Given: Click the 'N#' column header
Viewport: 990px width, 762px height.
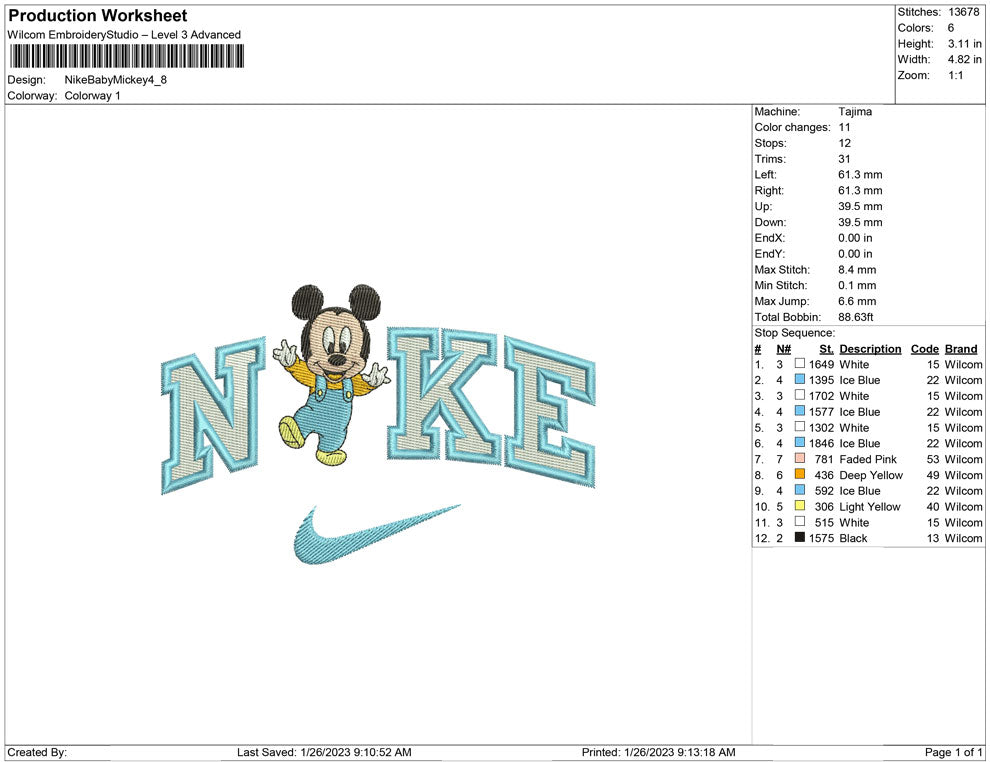Looking at the screenshot, I should tap(784, 348).
